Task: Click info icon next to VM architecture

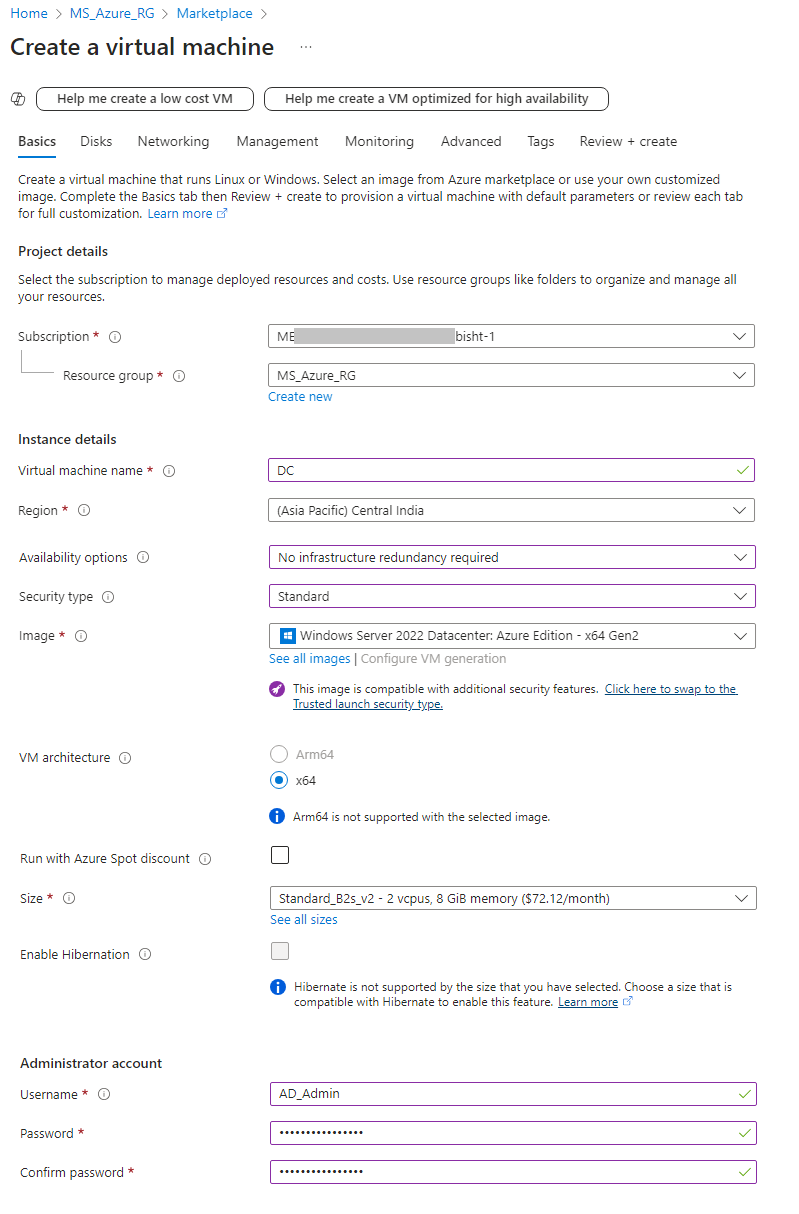Action: point(125,758)
